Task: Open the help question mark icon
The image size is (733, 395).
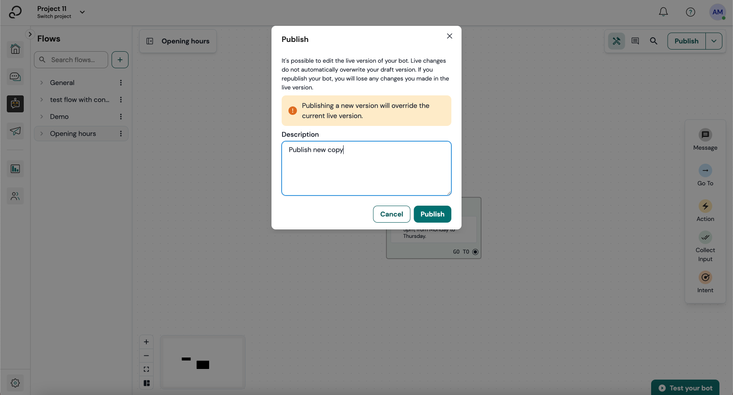Action: [x=690, y=12]
